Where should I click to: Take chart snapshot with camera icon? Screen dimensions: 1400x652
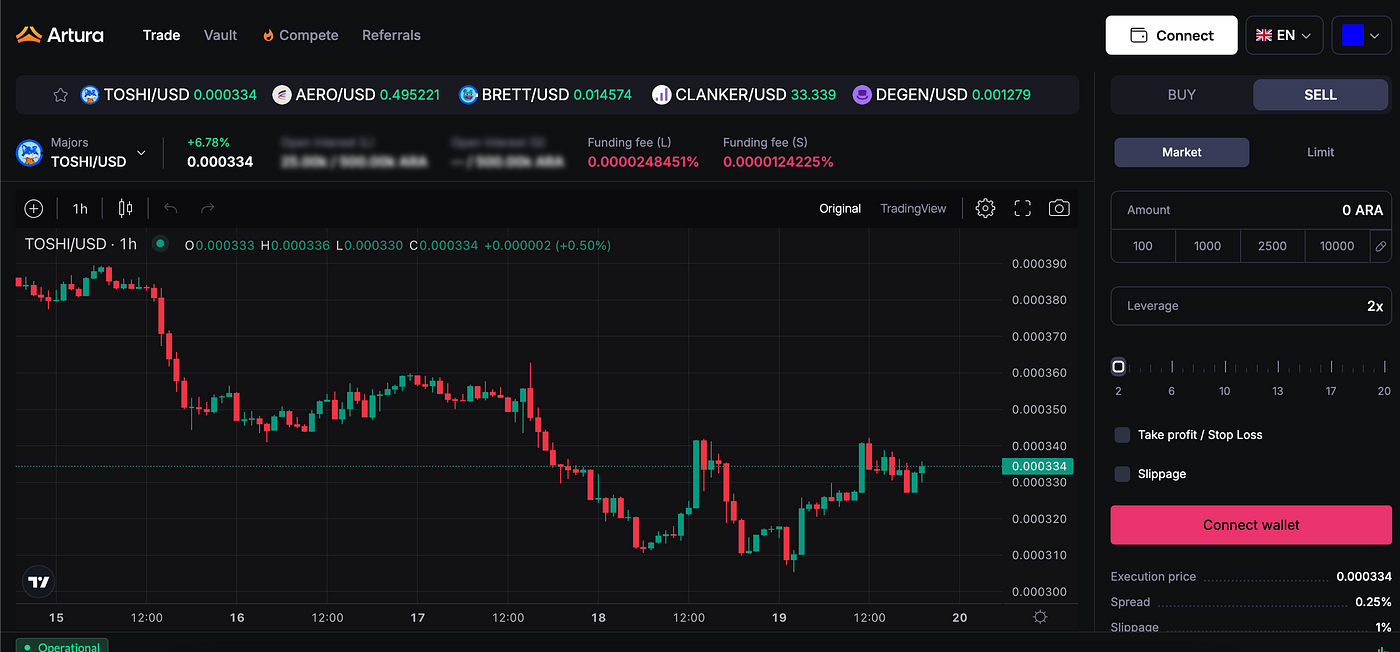tap(1059, 208)
